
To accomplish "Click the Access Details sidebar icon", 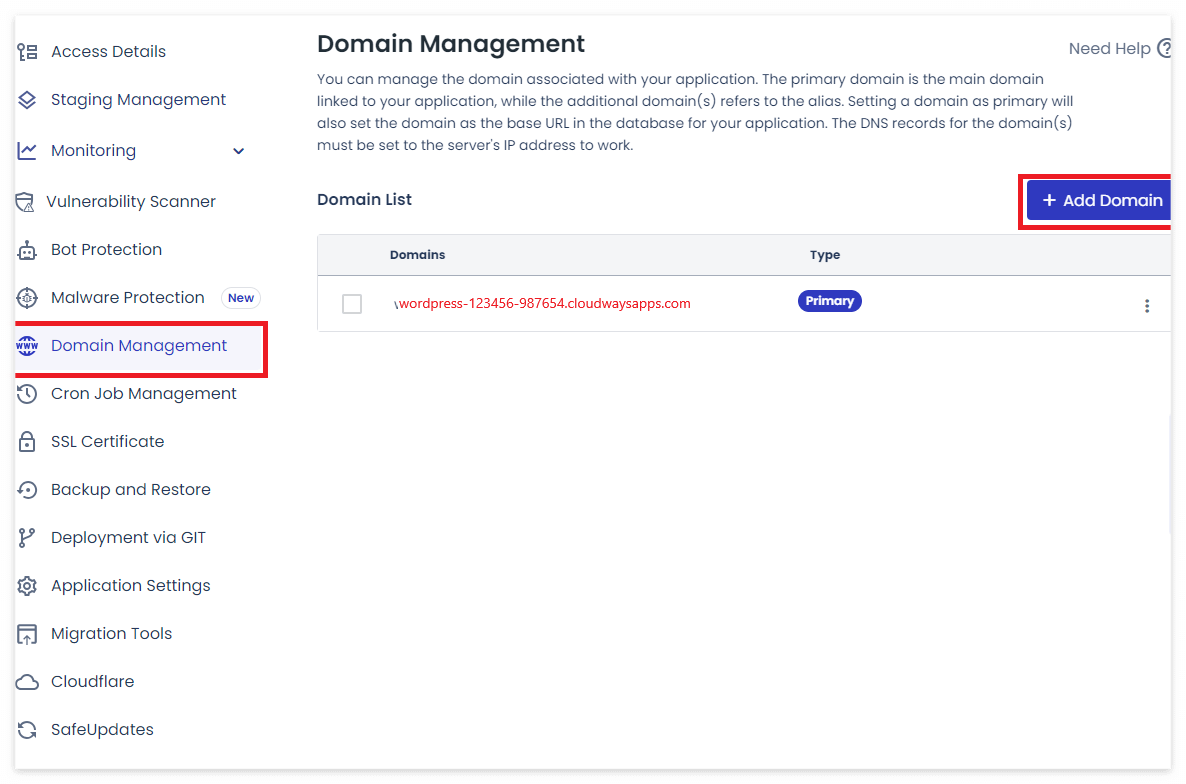I will pos(27,52).
